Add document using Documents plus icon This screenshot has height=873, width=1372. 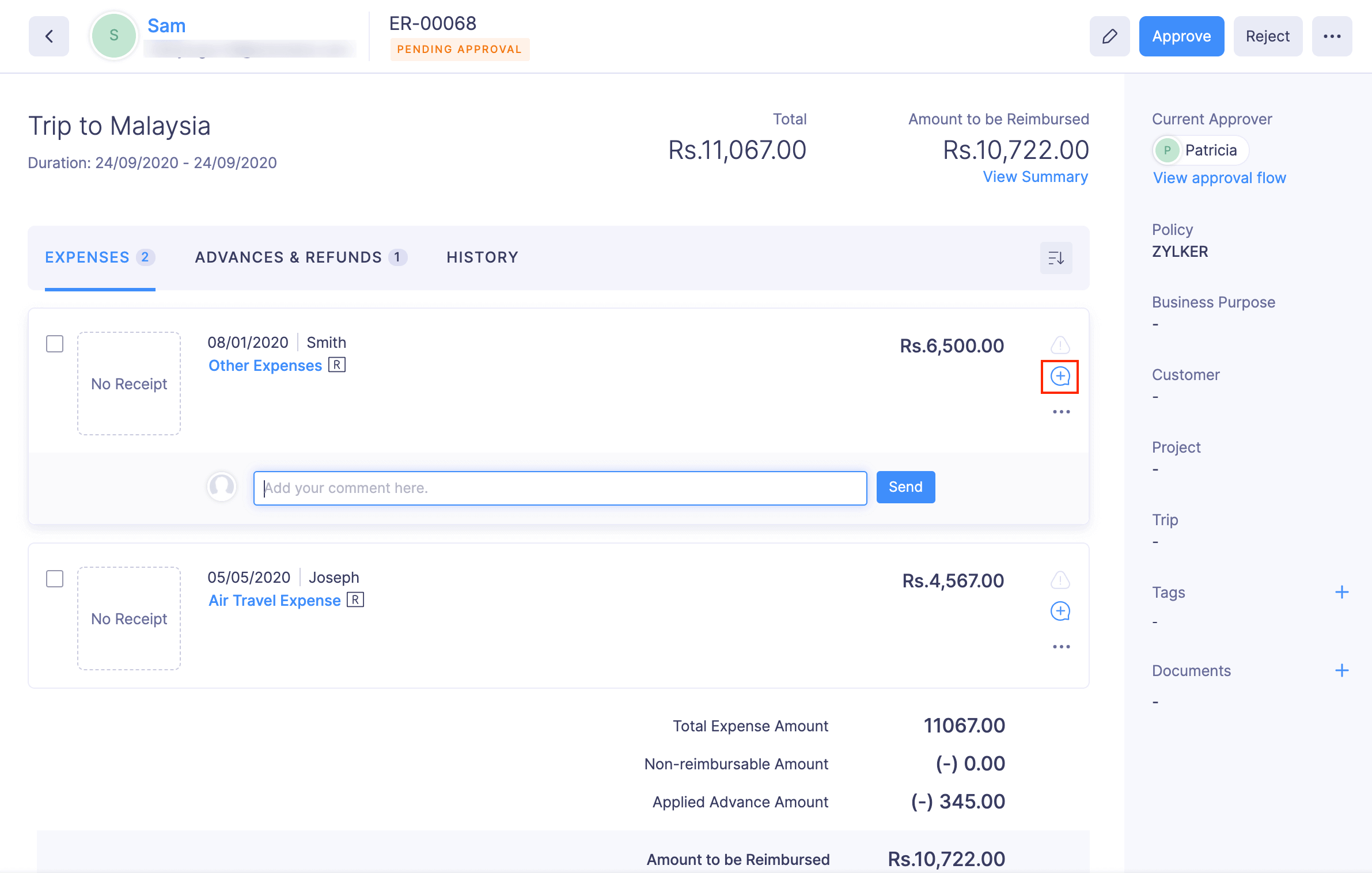click(1341, 670)
